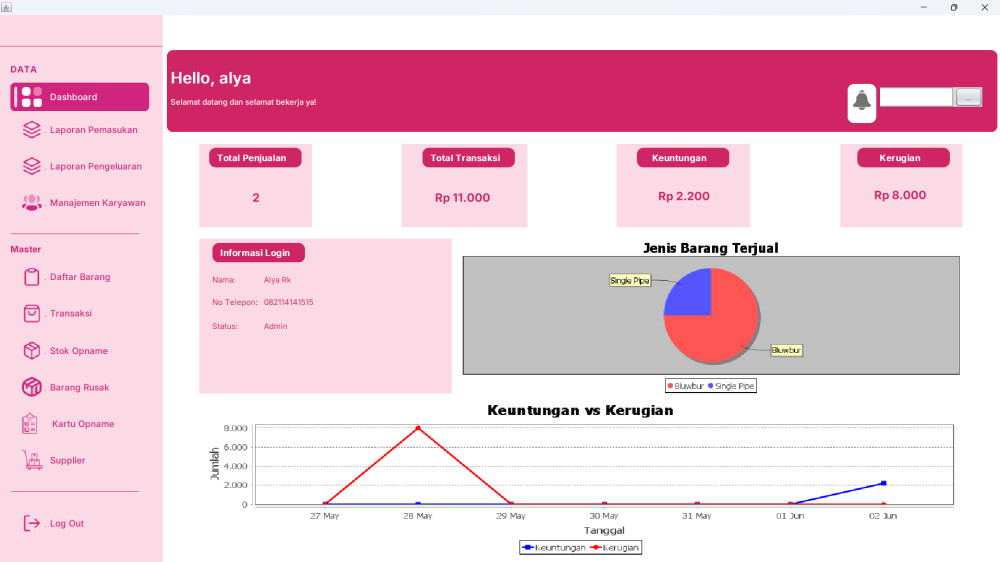
Task: Click the Stok Opname box icon
Action: (32, 351)
